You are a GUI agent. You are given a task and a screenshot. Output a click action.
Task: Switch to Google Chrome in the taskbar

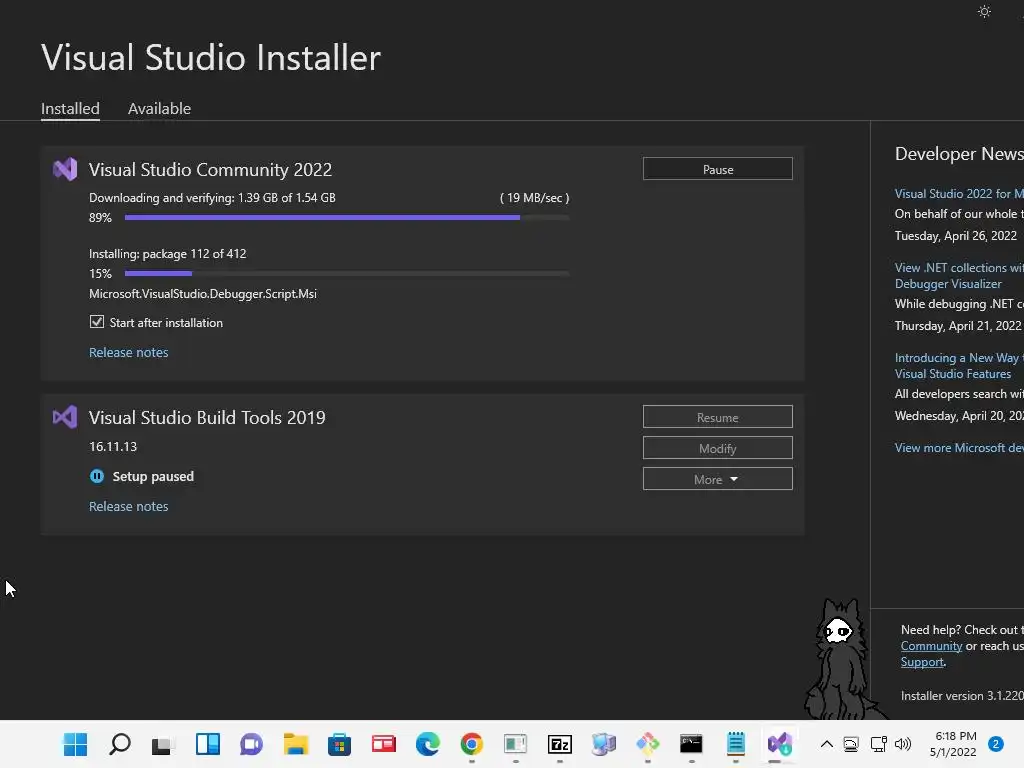click(472, 744)
